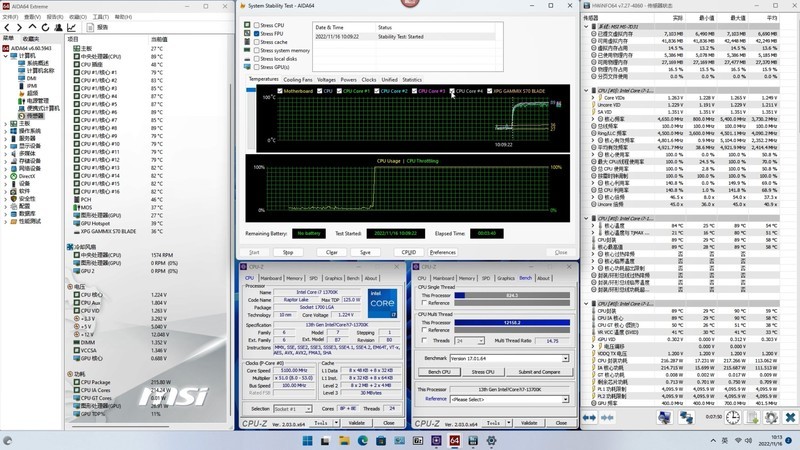Uncheck Stress FPU checkbox
Image resolution: width=800 pixels, height=450 pixels.
coord(257,33)
